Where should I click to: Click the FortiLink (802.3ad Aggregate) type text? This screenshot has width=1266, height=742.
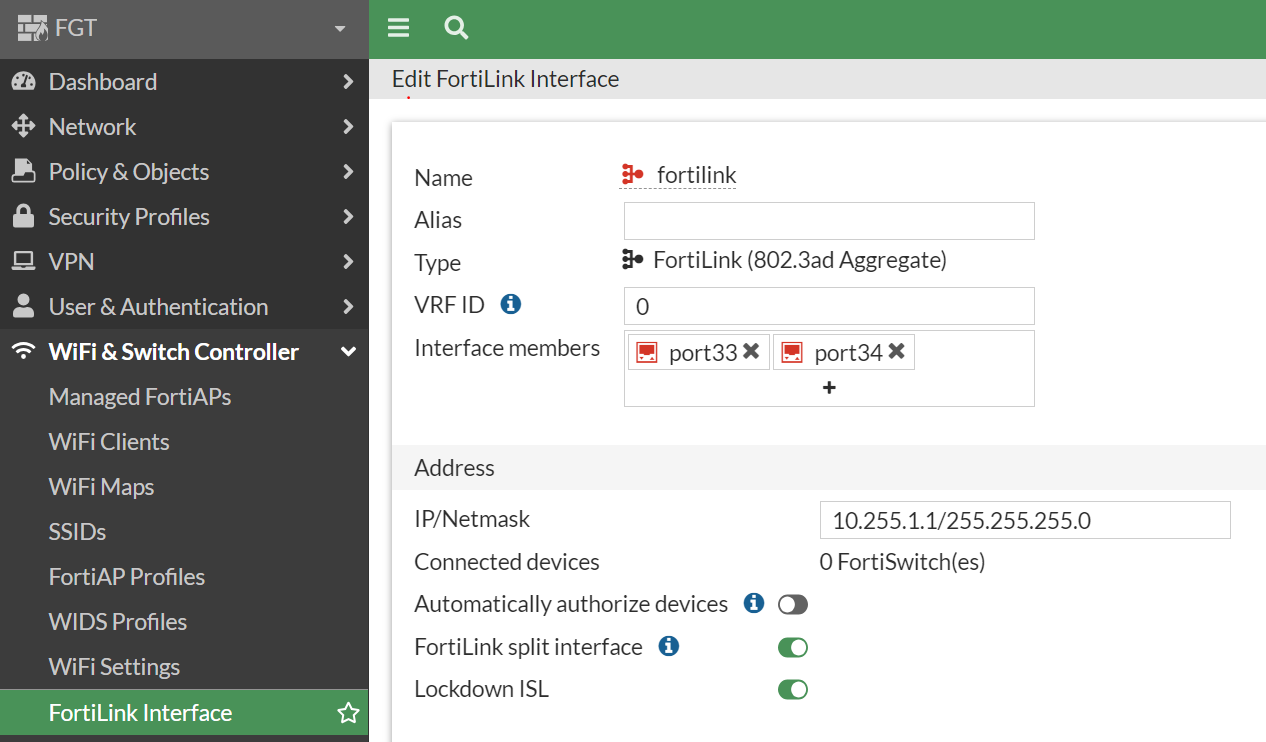[x=800, y=261]
